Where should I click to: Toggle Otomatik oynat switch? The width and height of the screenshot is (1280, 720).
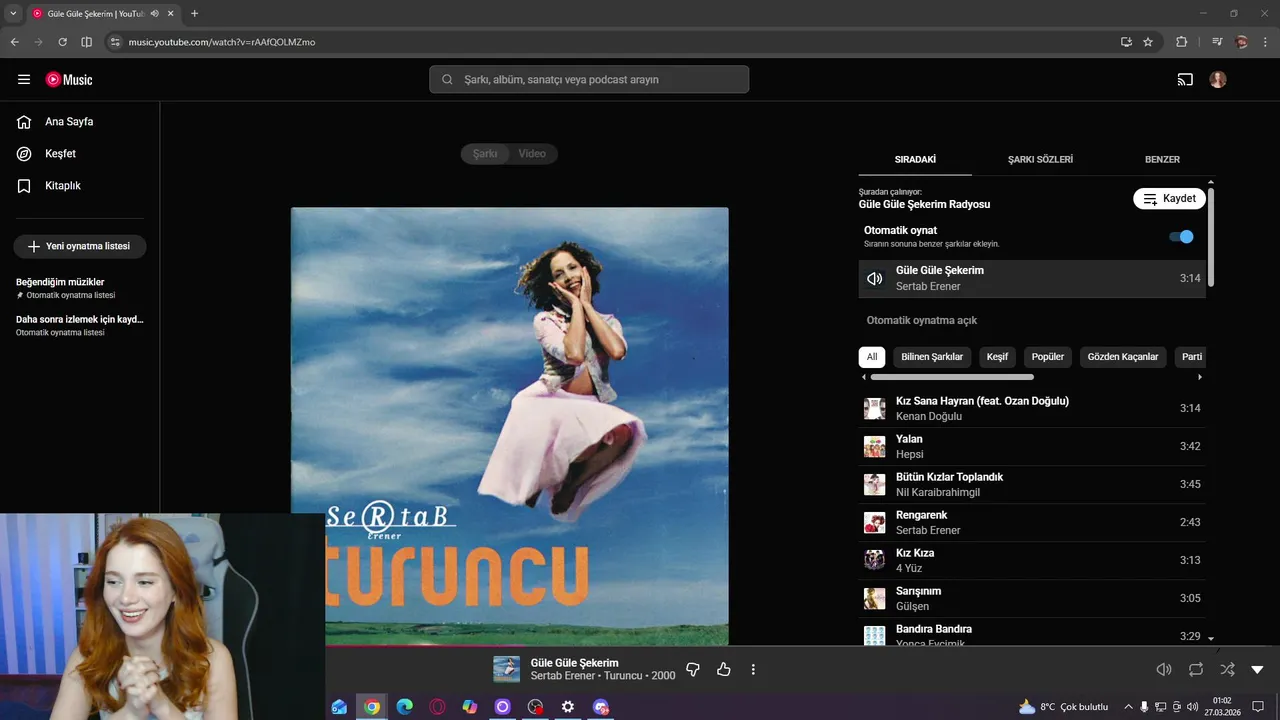(x=1181, y=237)
